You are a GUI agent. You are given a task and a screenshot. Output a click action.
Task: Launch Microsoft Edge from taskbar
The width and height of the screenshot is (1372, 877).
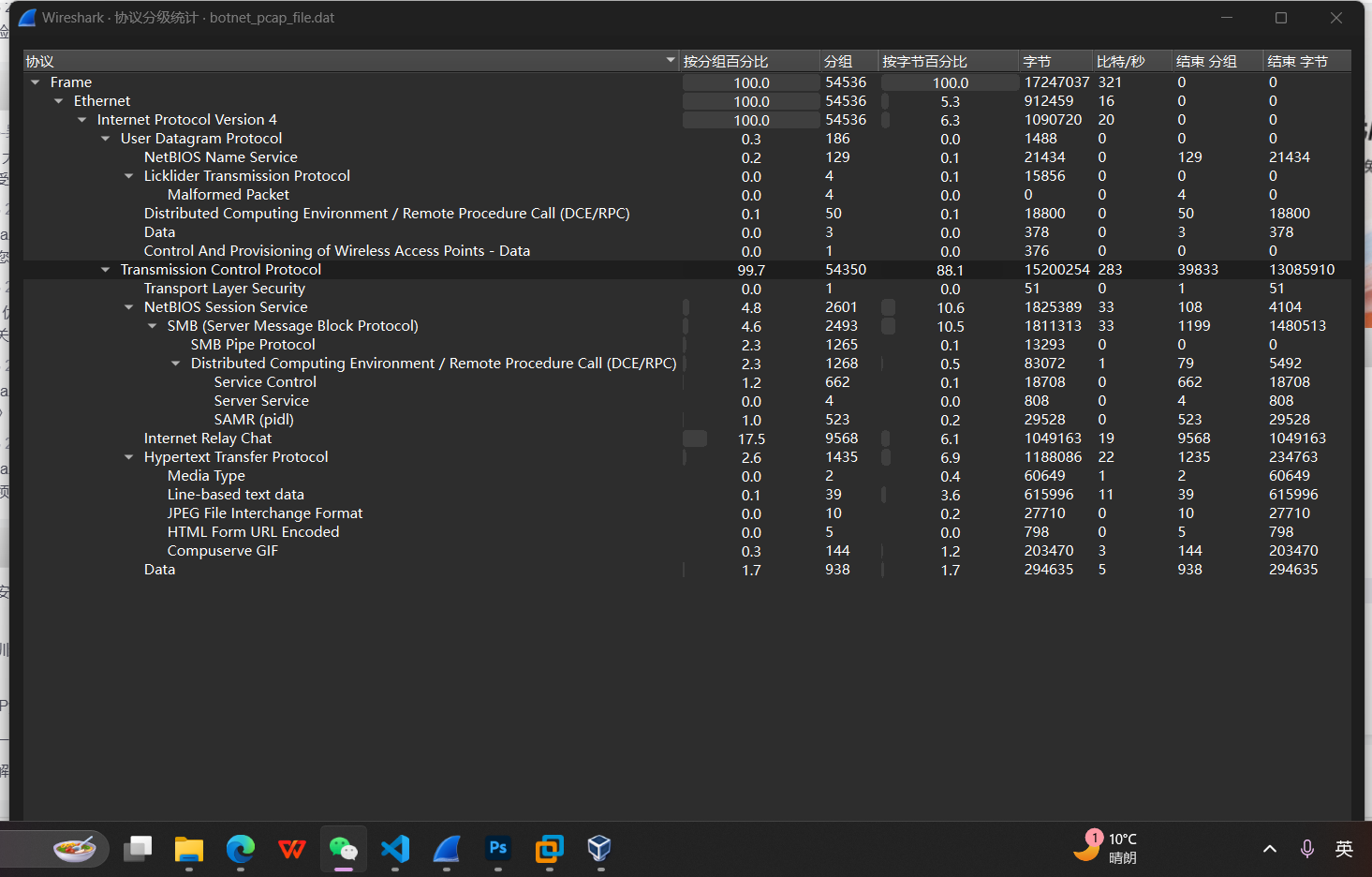tap(241, 849)
